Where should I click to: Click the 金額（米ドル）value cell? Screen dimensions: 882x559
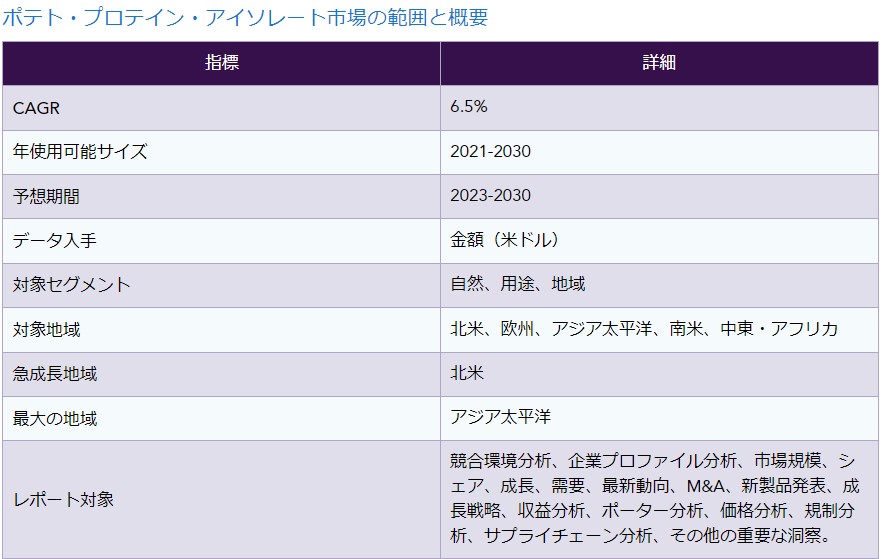pos(505,241)
